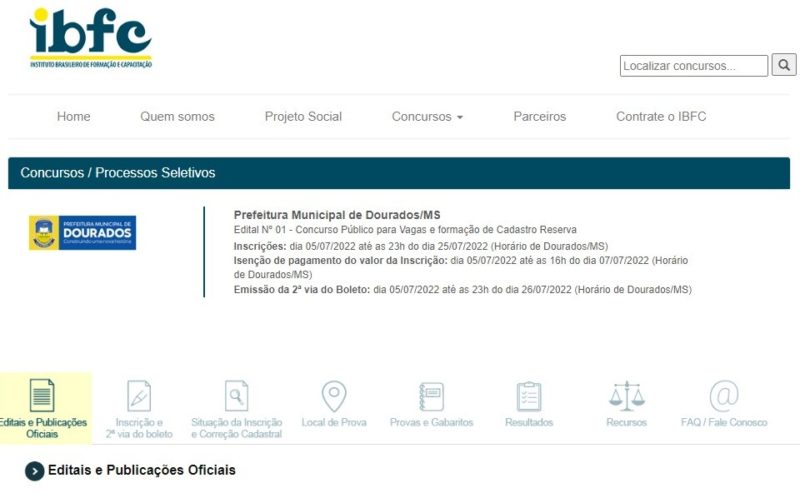Screen dimensions: 800x503
Task: Click the Contrate o IBFC link
Action: click(x=661, y=117)
